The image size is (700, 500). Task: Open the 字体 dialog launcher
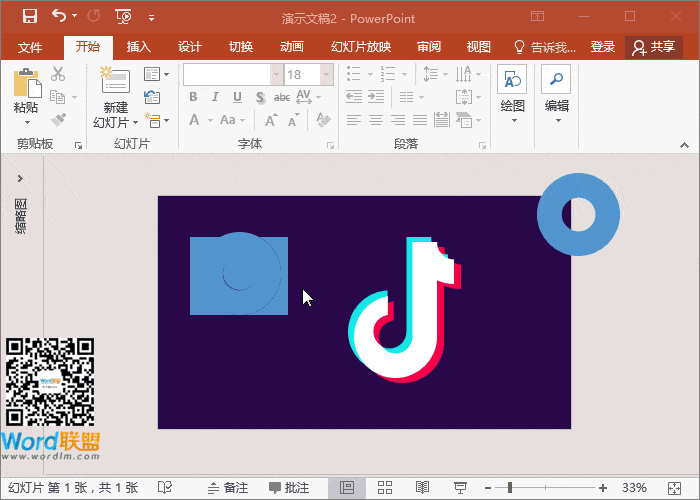click(331, 145)
